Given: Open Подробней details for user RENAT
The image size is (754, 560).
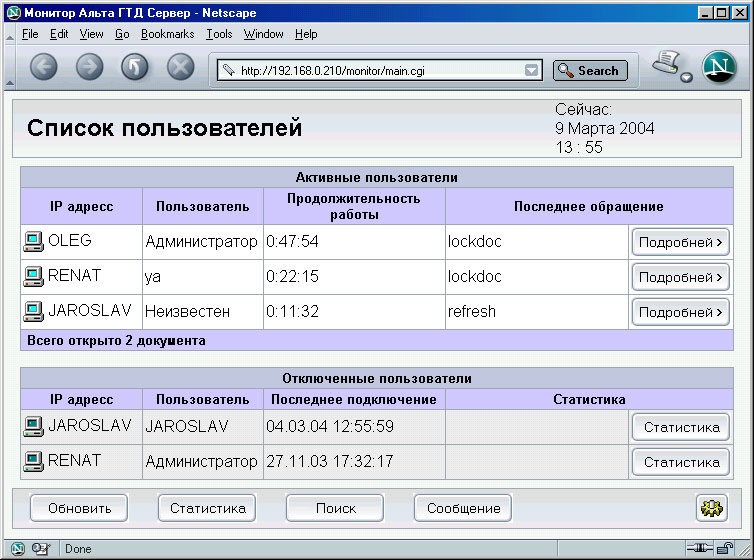Looking at the screenshot, I should 680,277.
